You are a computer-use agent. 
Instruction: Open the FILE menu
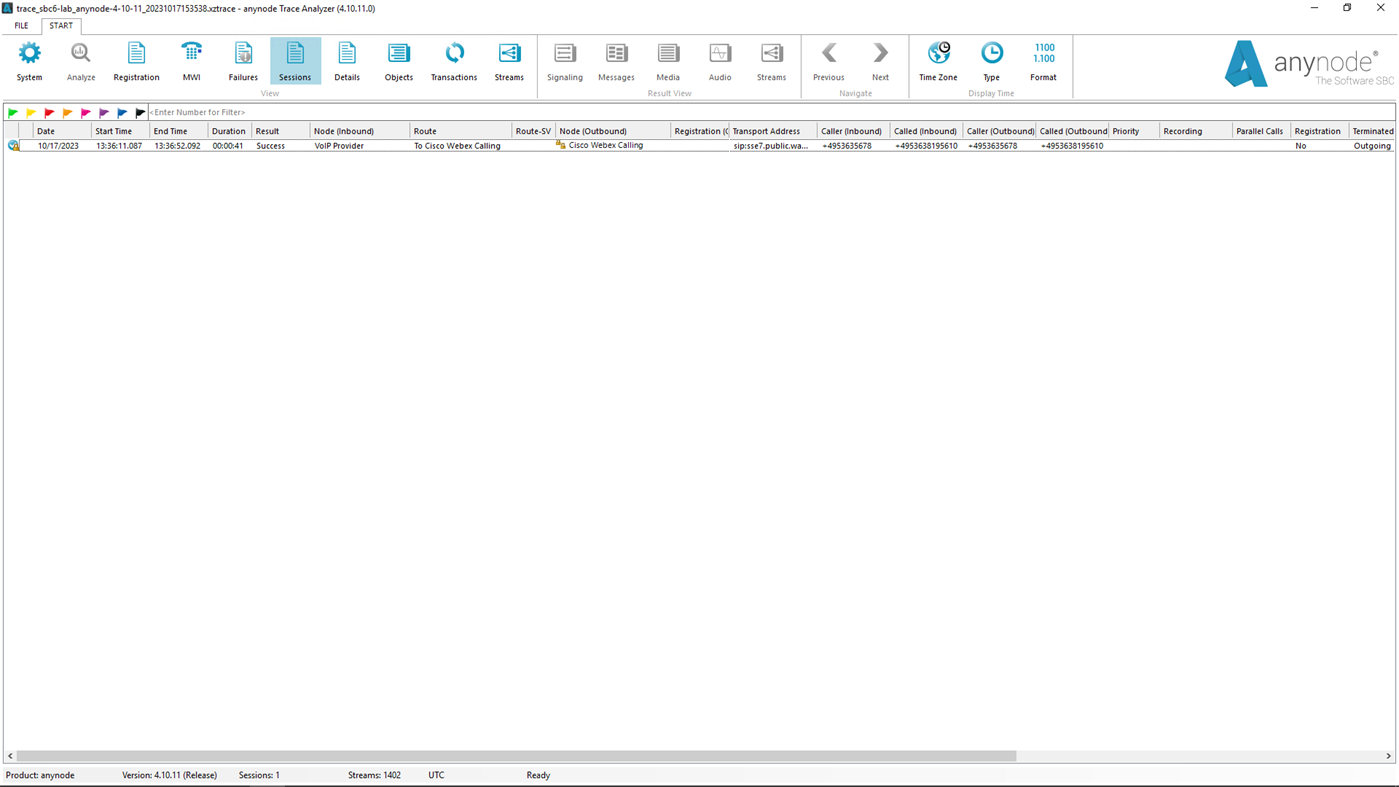(x=20, y=25)
